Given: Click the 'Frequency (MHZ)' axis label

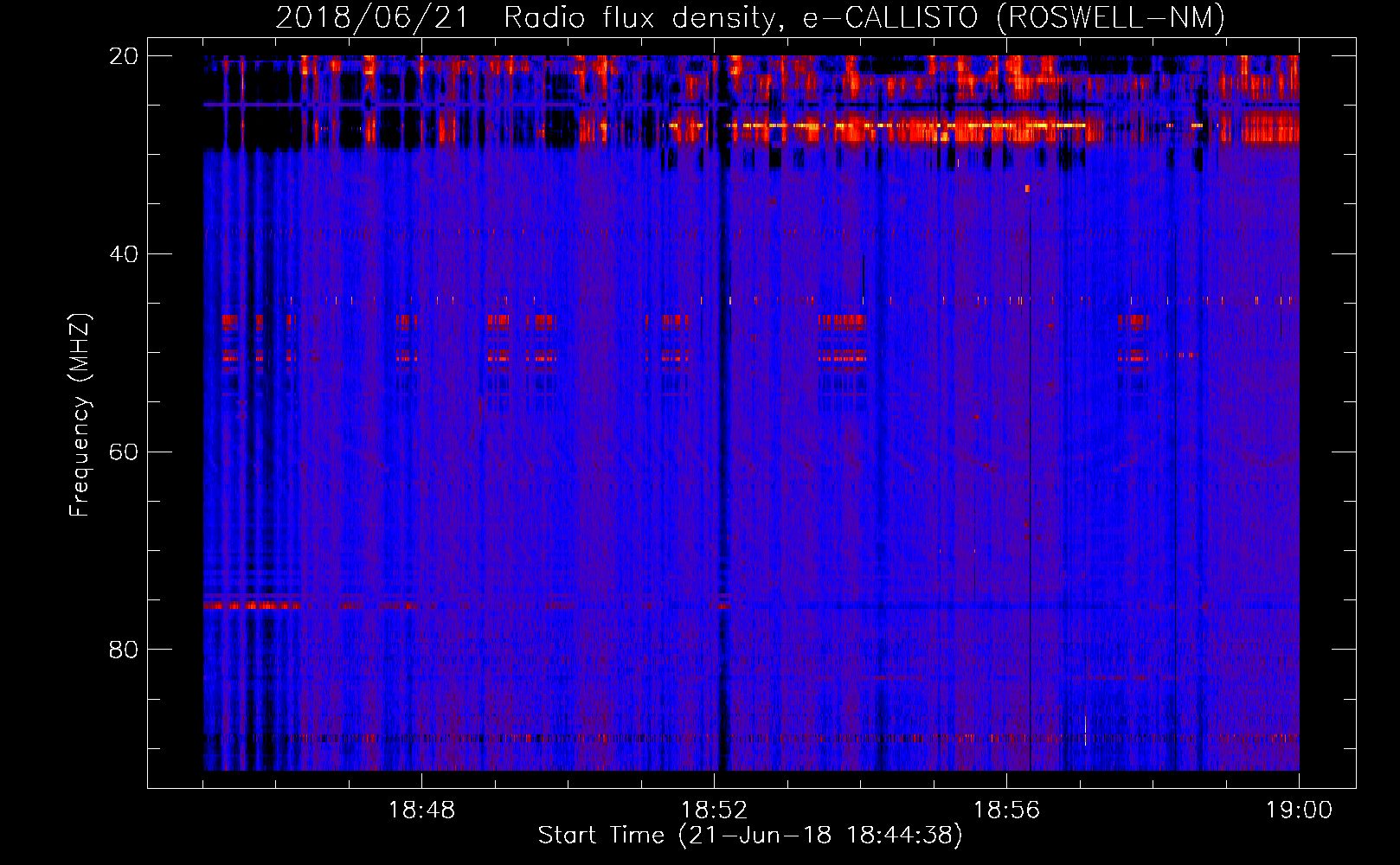Looking at the screenshot, I should click(80, 415).
